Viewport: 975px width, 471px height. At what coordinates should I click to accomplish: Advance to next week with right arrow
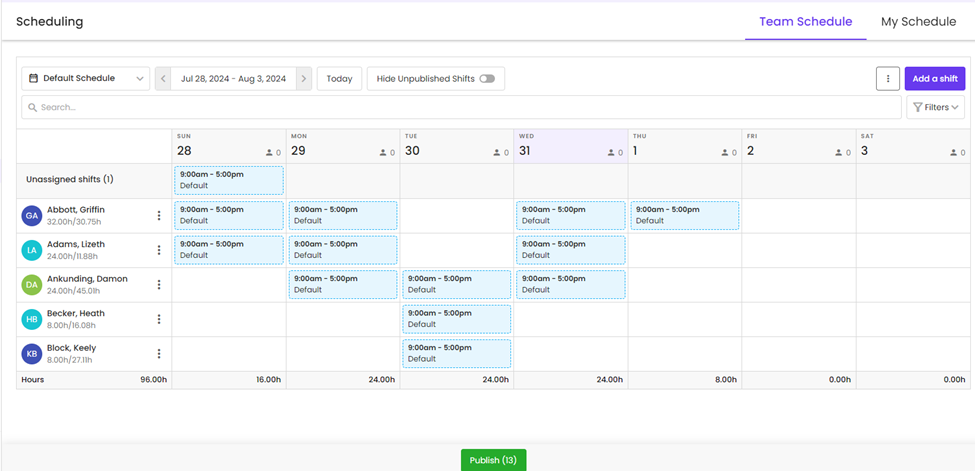[304, 79]
